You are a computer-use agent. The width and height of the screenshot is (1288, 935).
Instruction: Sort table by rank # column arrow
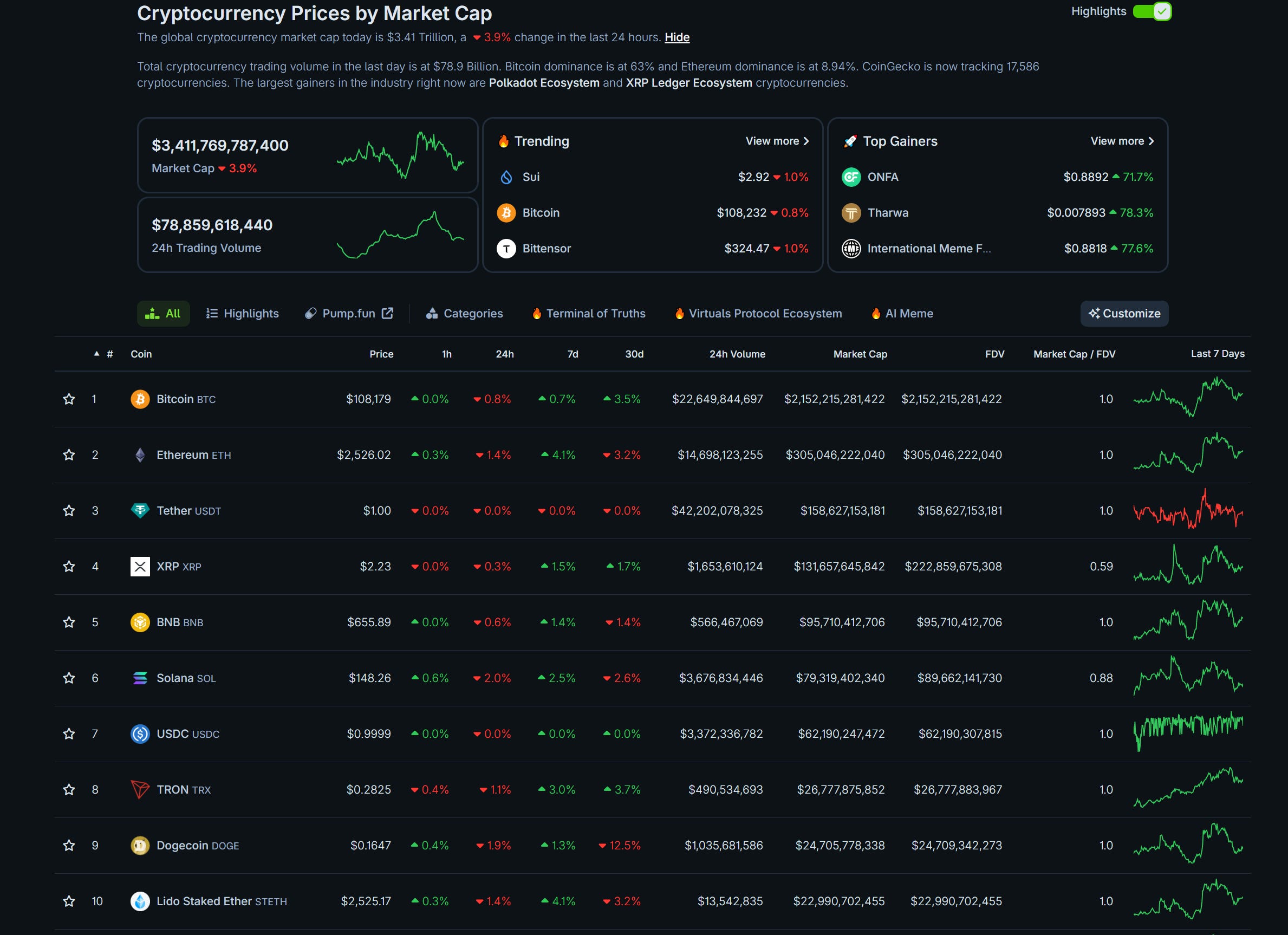[96, 354]
